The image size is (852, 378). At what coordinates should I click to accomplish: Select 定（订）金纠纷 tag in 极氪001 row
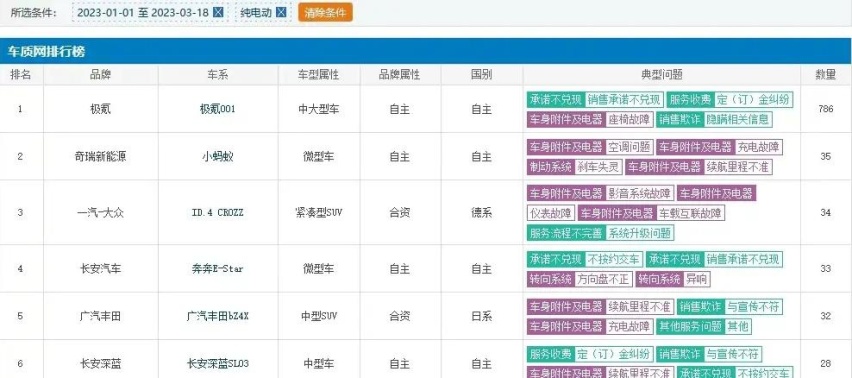754,100
